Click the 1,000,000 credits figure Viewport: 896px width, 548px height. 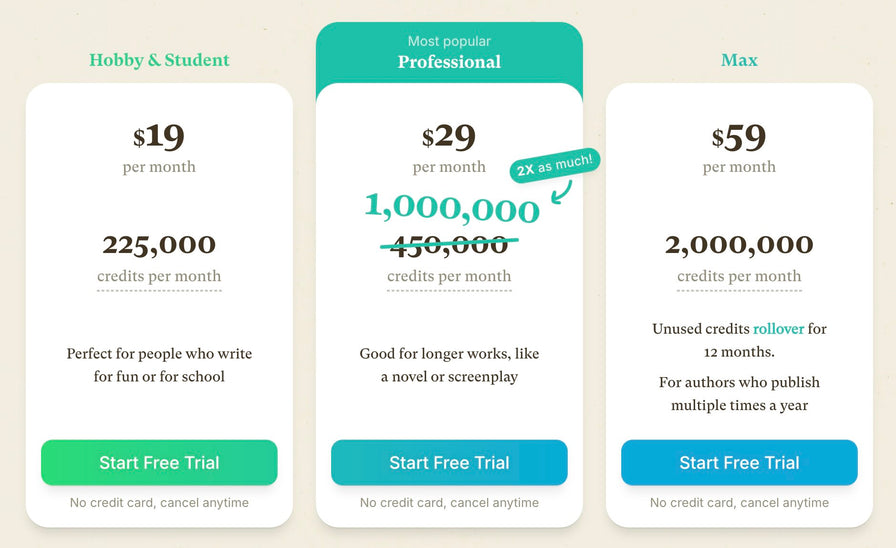[452, 207]
